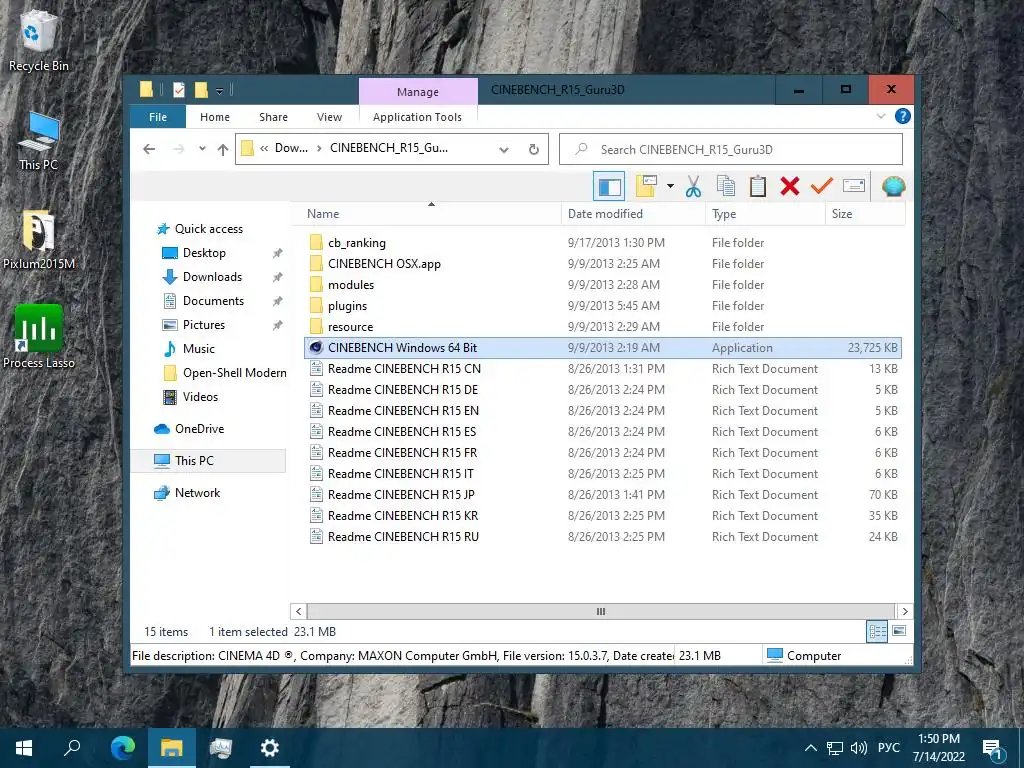Open Settings gear from taskbar
This screenshot has width=1024, height=768.
(x=269, y=748)
